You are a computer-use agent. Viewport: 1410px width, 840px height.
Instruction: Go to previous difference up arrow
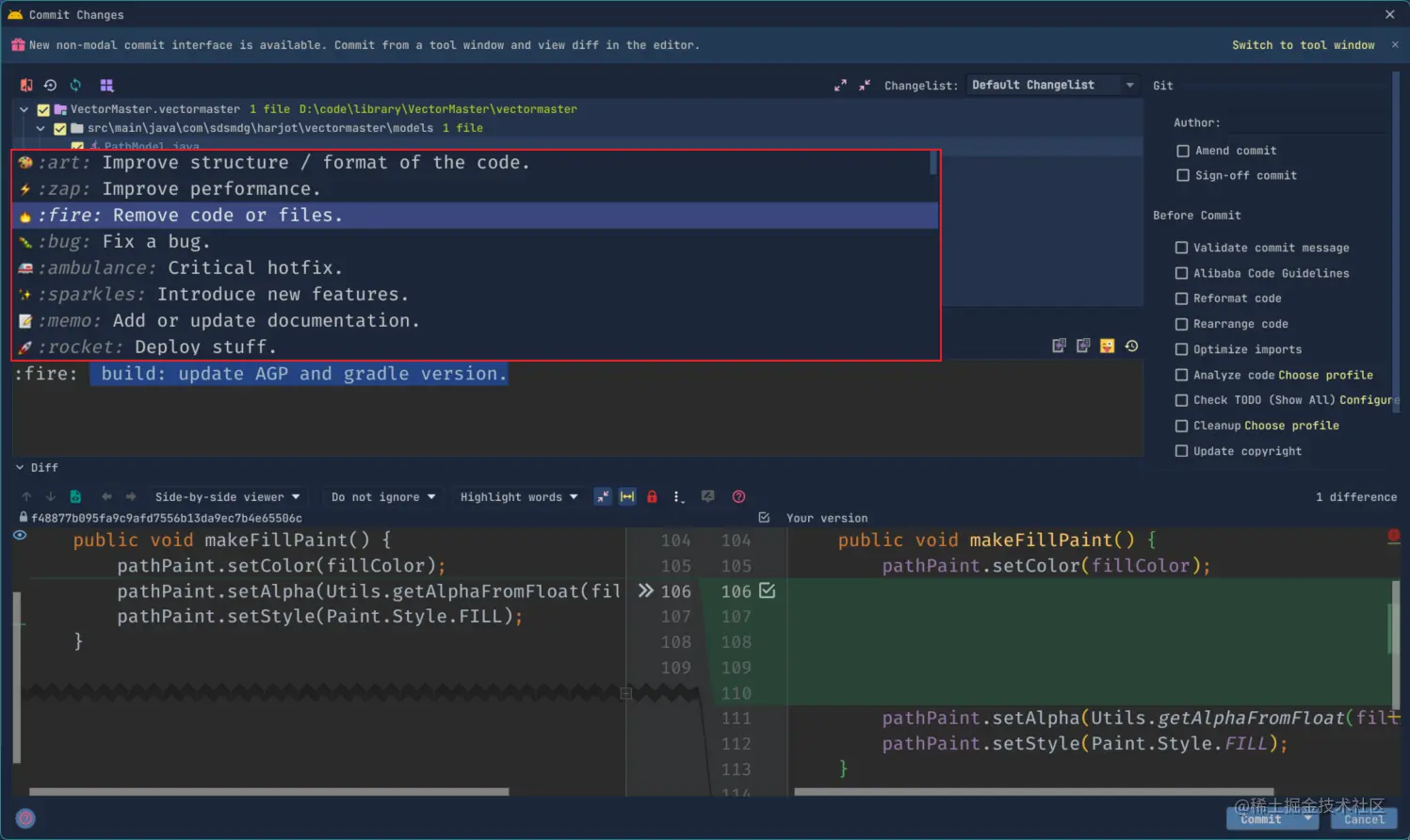point(26,496)
